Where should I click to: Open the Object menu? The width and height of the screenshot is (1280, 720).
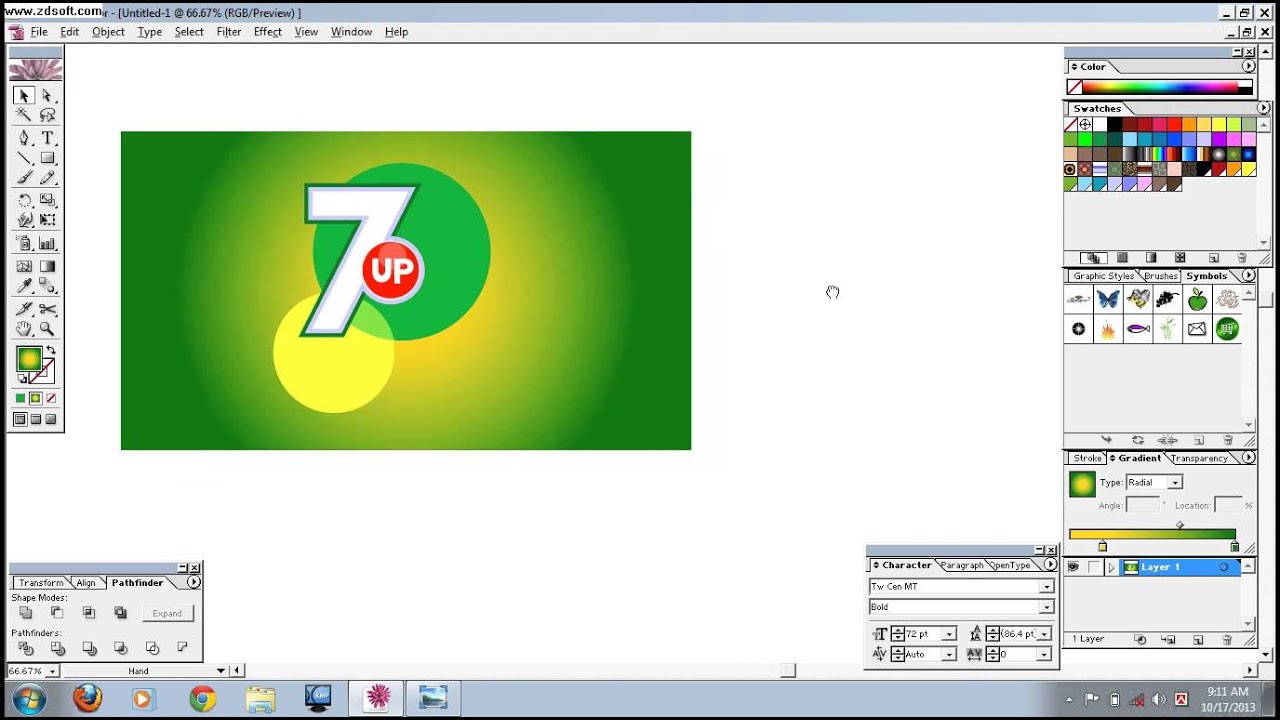pyautogui.click(x=108, y=32)
